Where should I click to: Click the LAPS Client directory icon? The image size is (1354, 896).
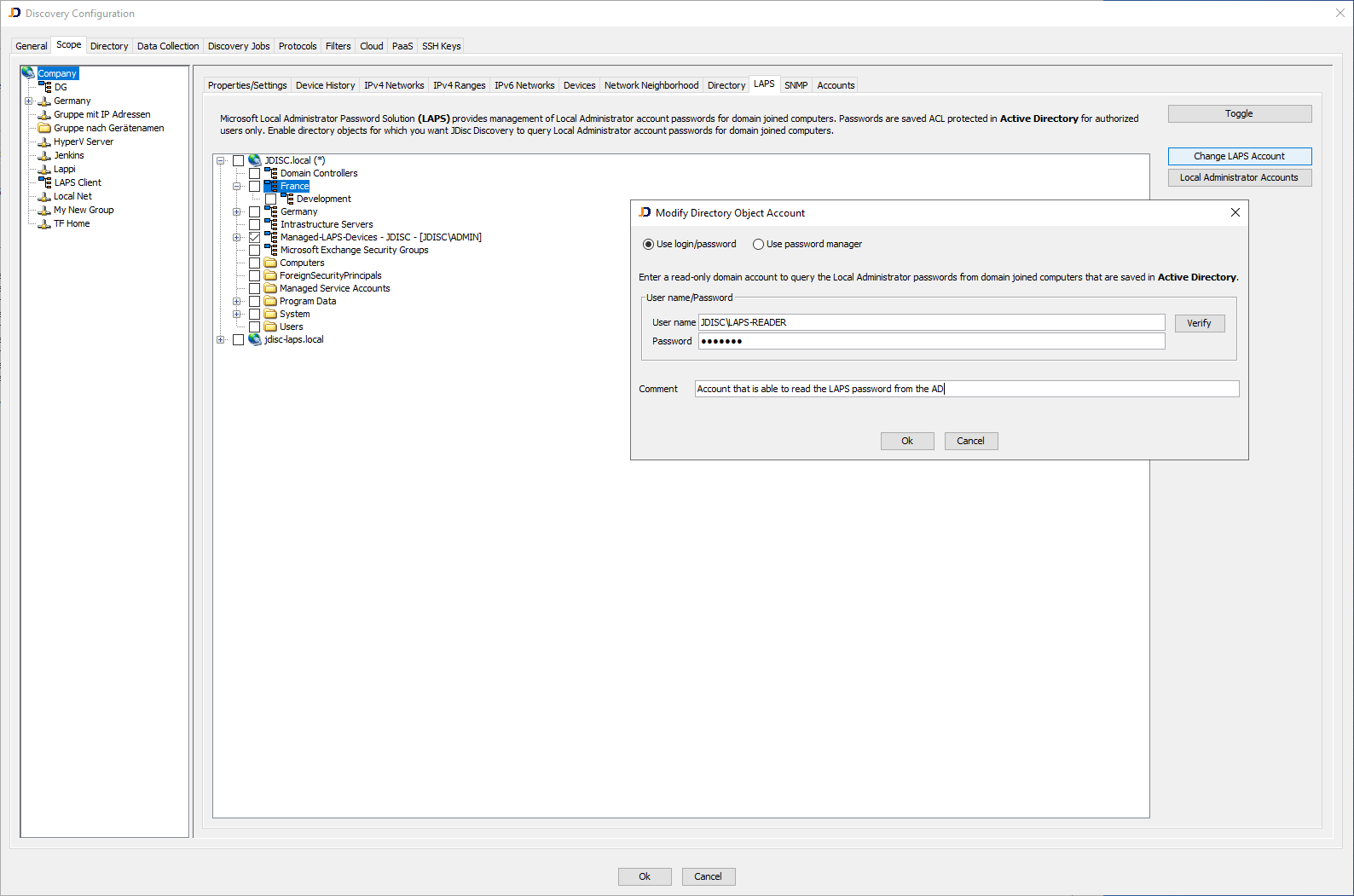pos(45,182)
